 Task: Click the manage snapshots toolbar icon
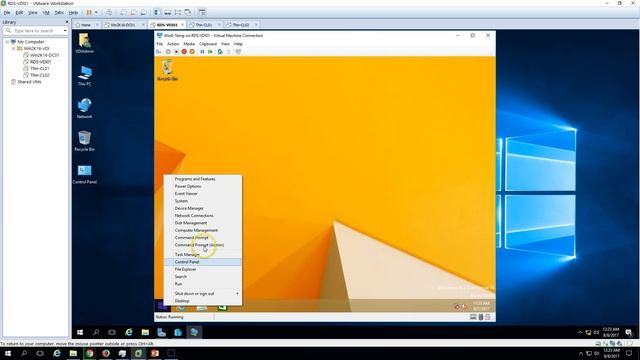(143, 13)
